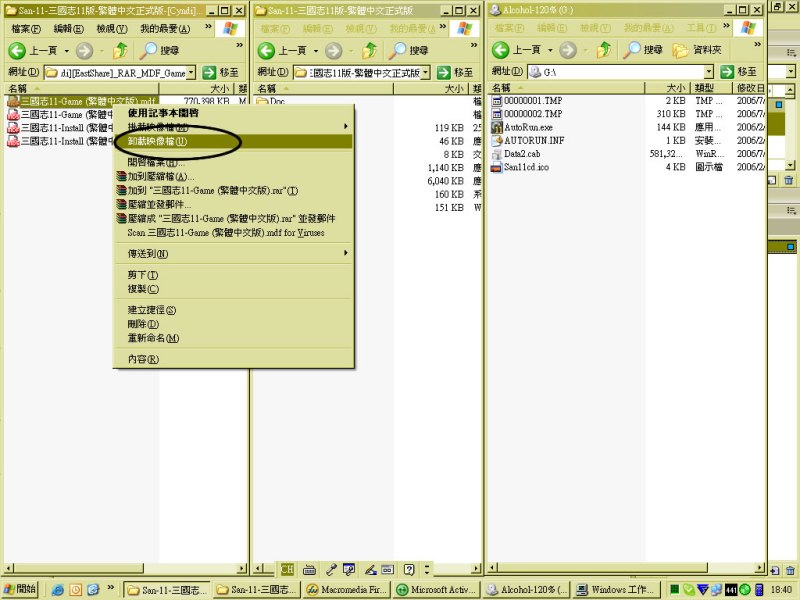Select the Doc folder
The image size is (800, 600).
click(270, 101)
